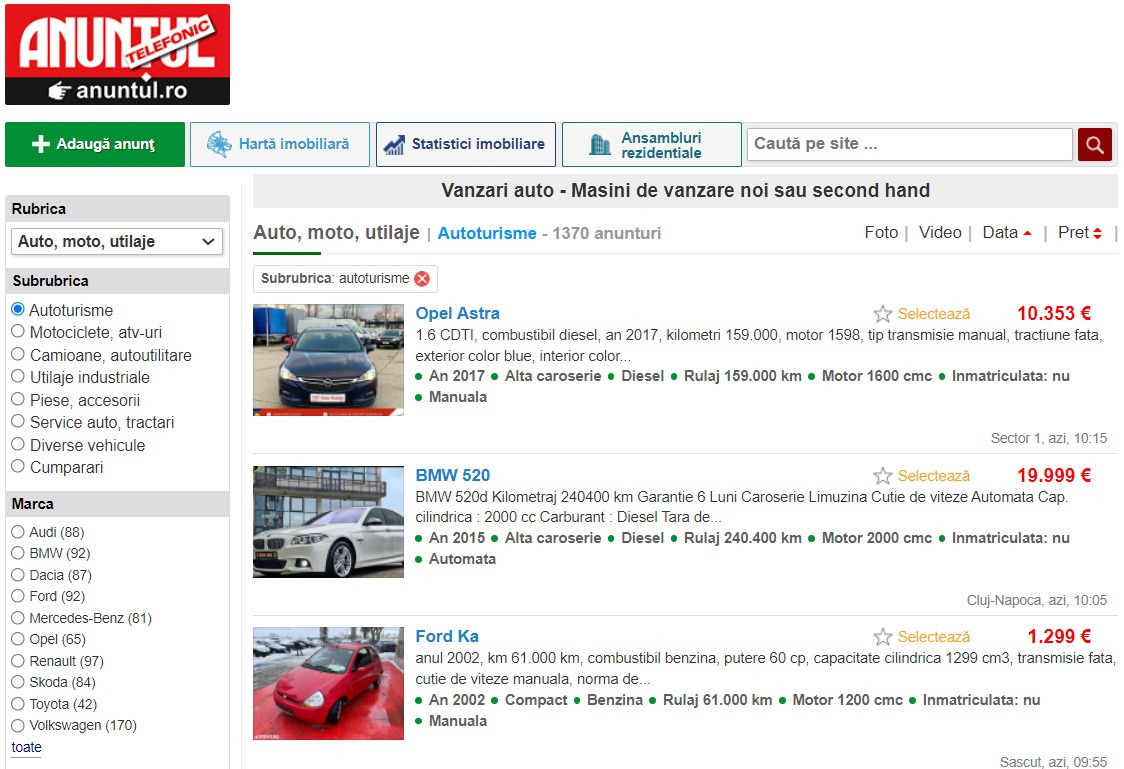Image resolution: width=1124 pixels, height=769 pixels.
Task: Sort listings by Pret
Action: 1073,233
